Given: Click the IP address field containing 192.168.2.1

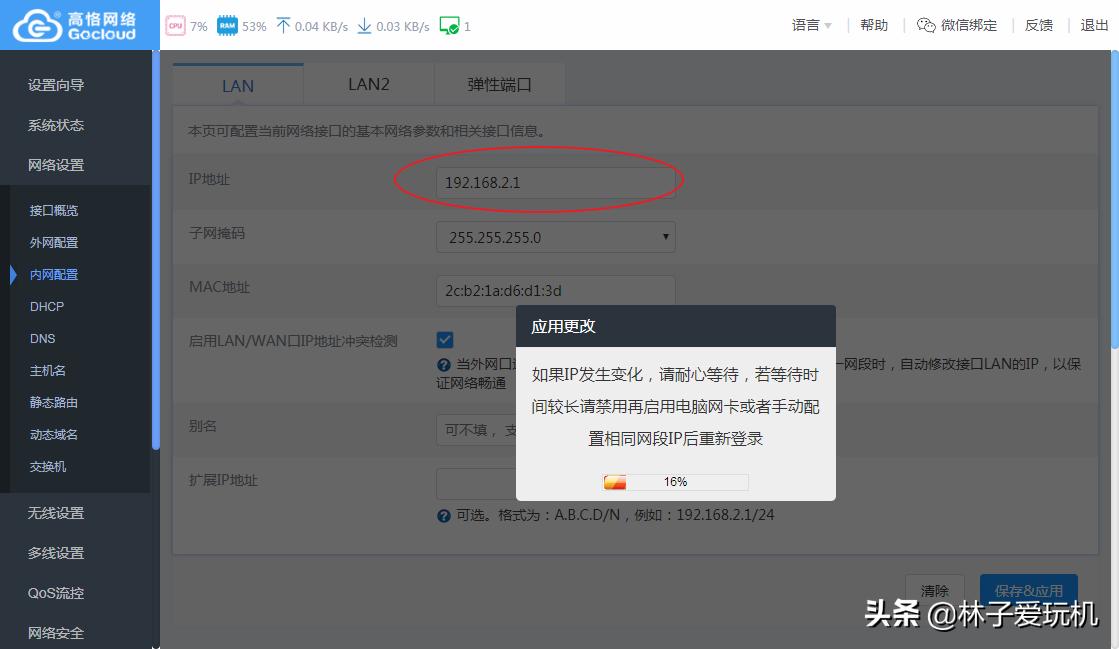Looking at the screenshot, I should click(x=555, y=181).
